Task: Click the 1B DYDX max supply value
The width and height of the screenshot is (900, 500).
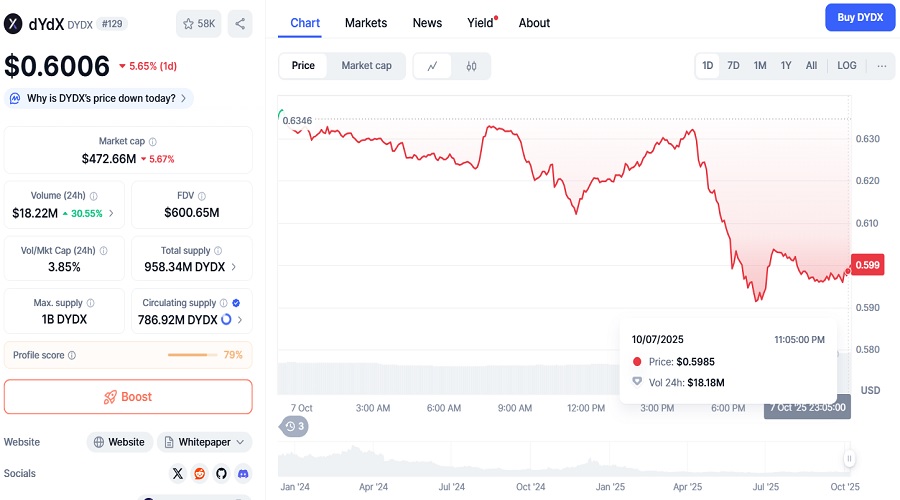Action: coord(64,320)
